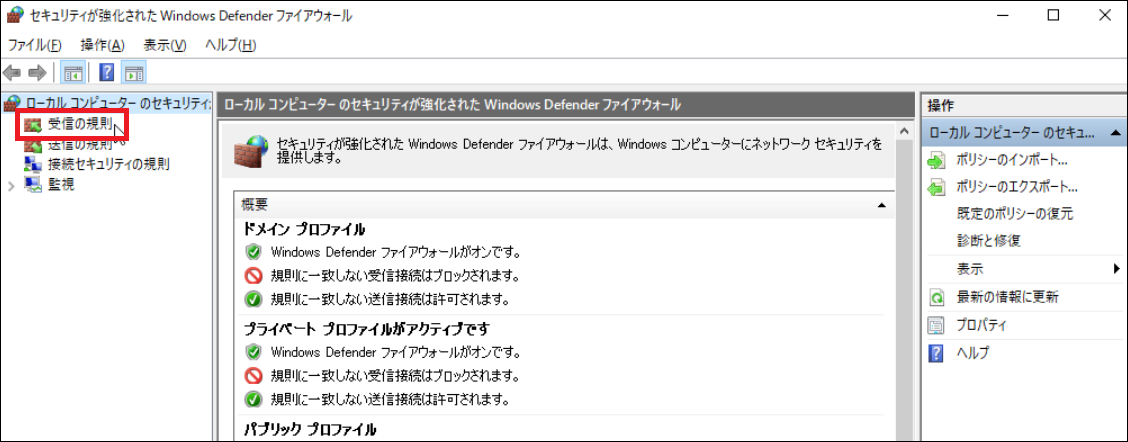1128x442 pixels.
Task: Collapse the 概要 section arrow
Action: 882,204
